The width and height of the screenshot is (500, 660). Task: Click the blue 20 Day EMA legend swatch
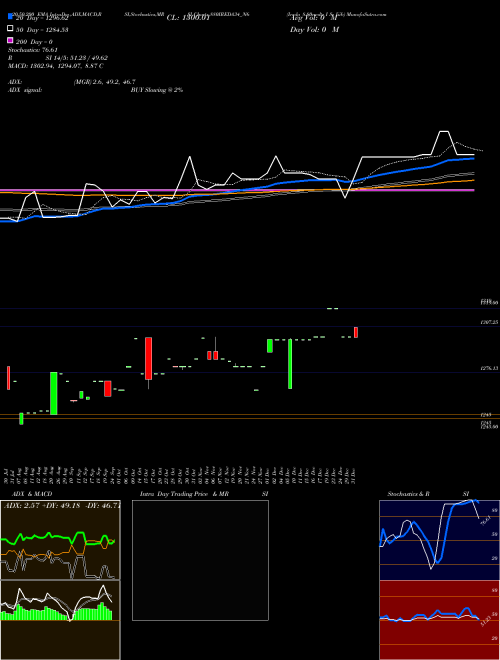coord(10,17)
